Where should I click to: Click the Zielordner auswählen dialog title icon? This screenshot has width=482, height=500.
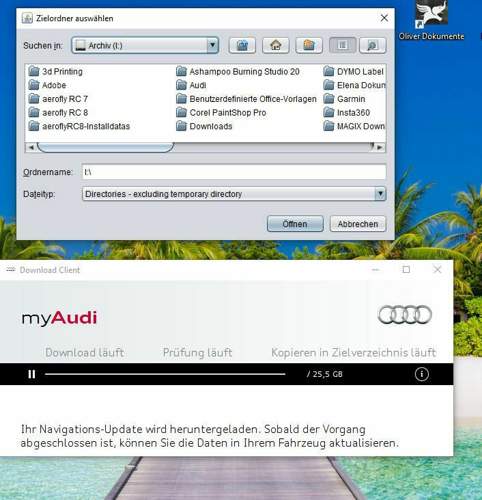27,18
